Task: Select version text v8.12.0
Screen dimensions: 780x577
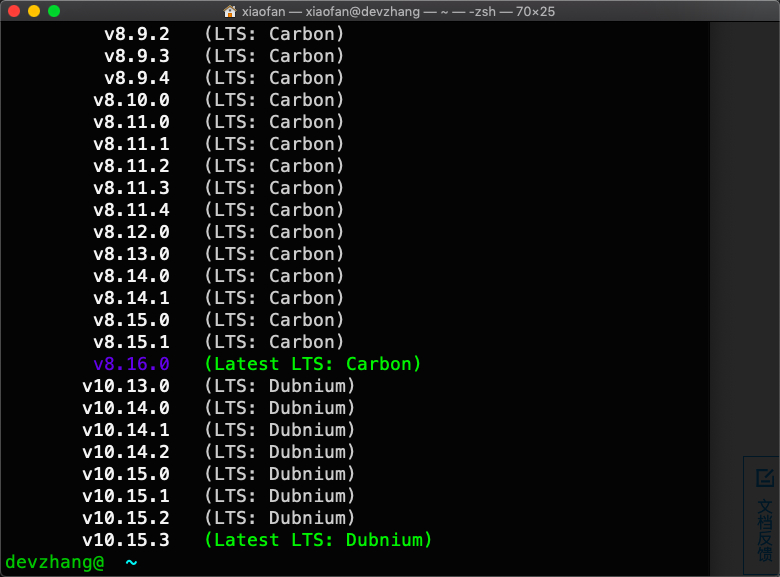Action: pyautogui.click(x=131, y=232)
